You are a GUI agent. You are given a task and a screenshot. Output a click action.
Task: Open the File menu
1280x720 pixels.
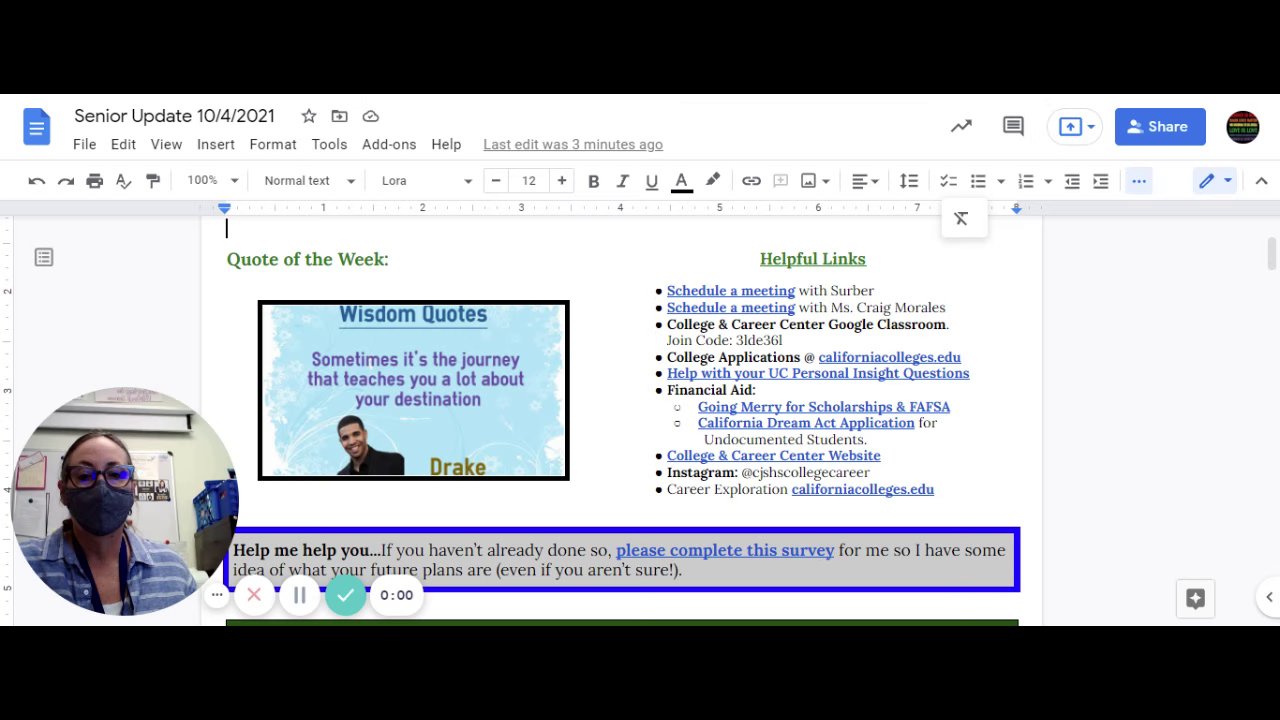coord(84,144)
